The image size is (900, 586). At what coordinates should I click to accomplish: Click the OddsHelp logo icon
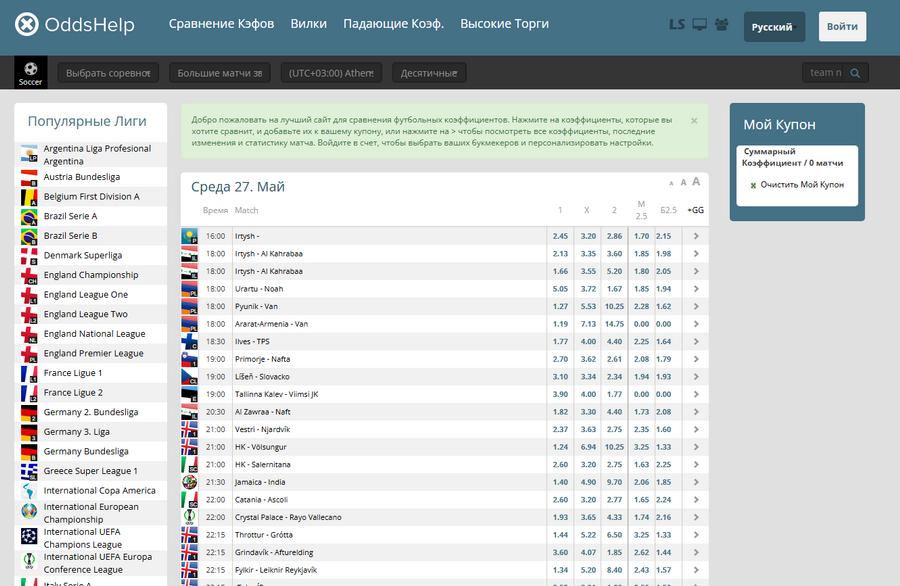pos(26,24)
